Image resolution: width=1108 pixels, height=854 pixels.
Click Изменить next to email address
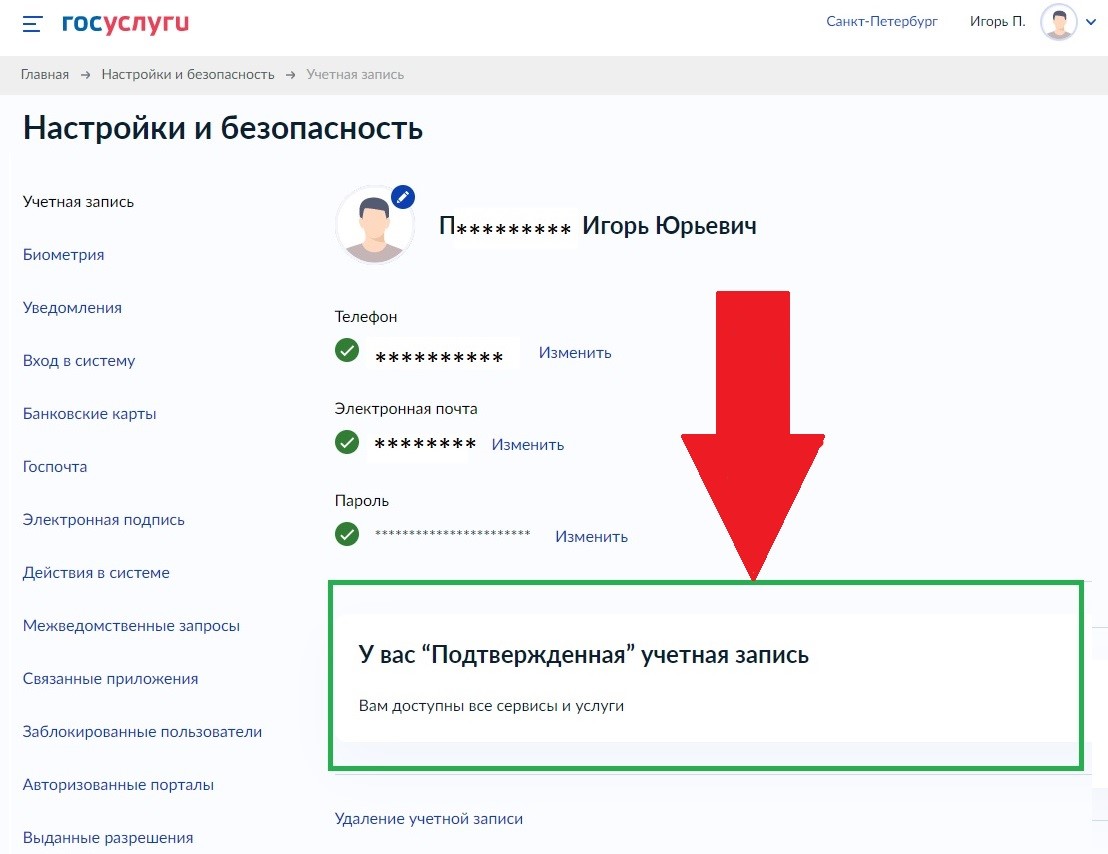527,445
